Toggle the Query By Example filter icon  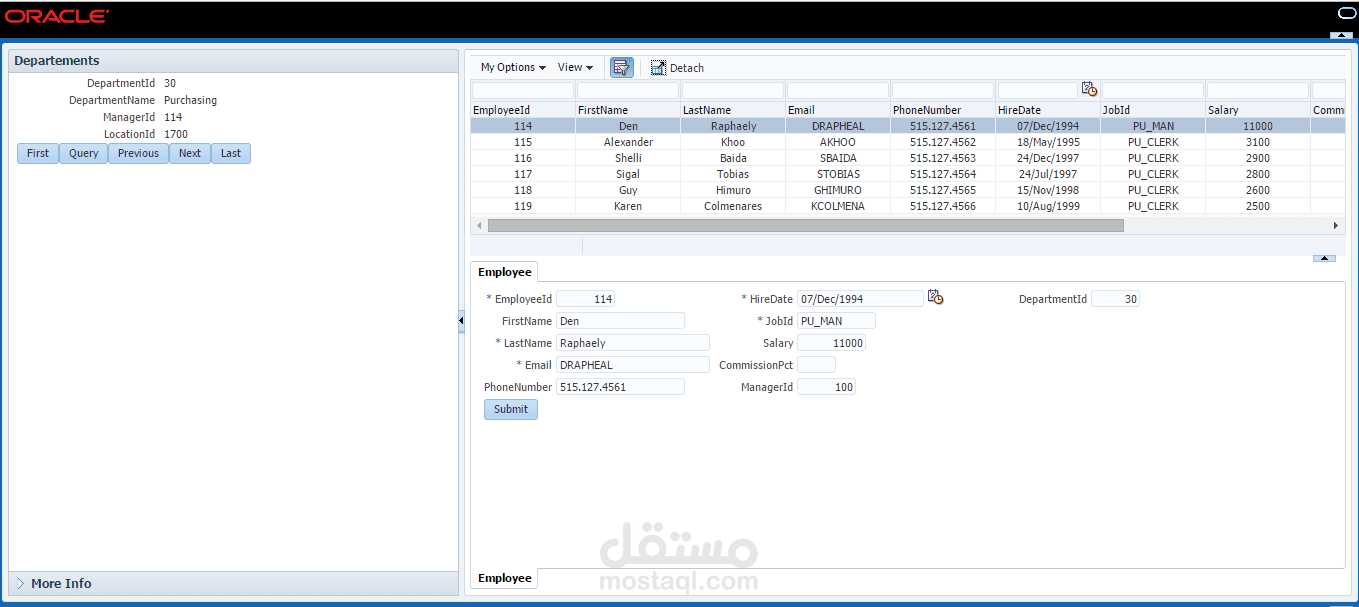coord(622,67)
